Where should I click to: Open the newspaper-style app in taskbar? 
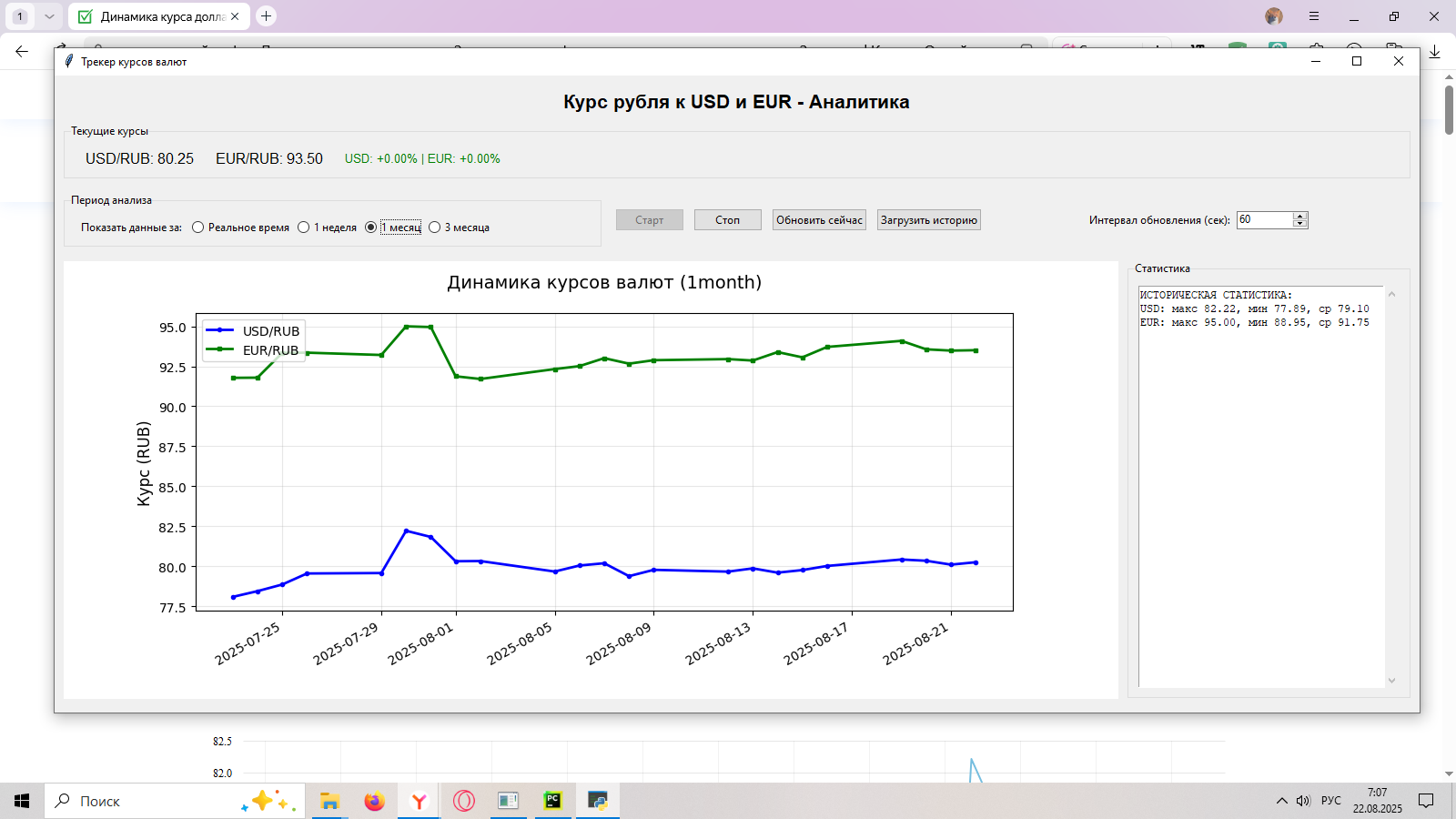pyautogui.click(x=508, y=801)
